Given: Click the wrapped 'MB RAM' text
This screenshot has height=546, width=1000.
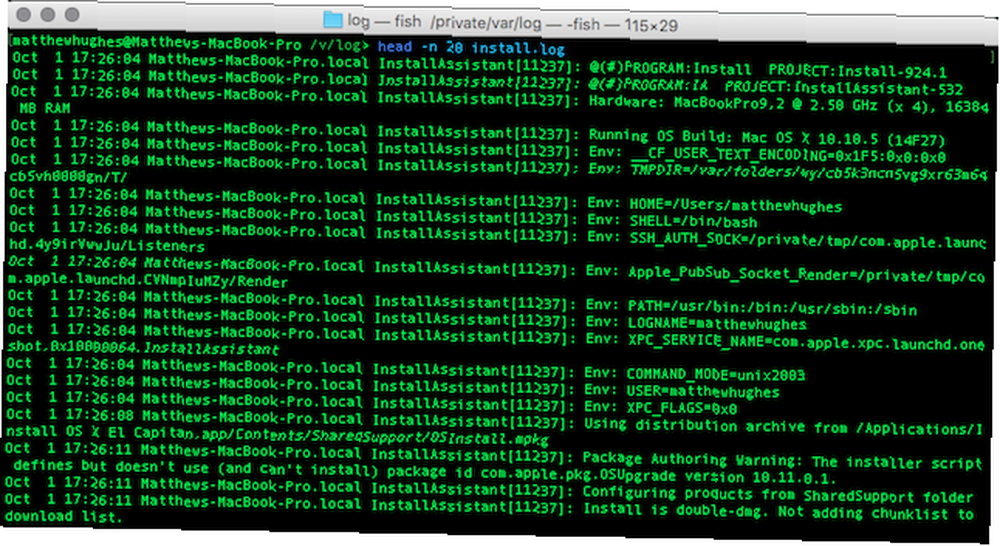Looking at the screenshot, I should [x=45, y=108].
